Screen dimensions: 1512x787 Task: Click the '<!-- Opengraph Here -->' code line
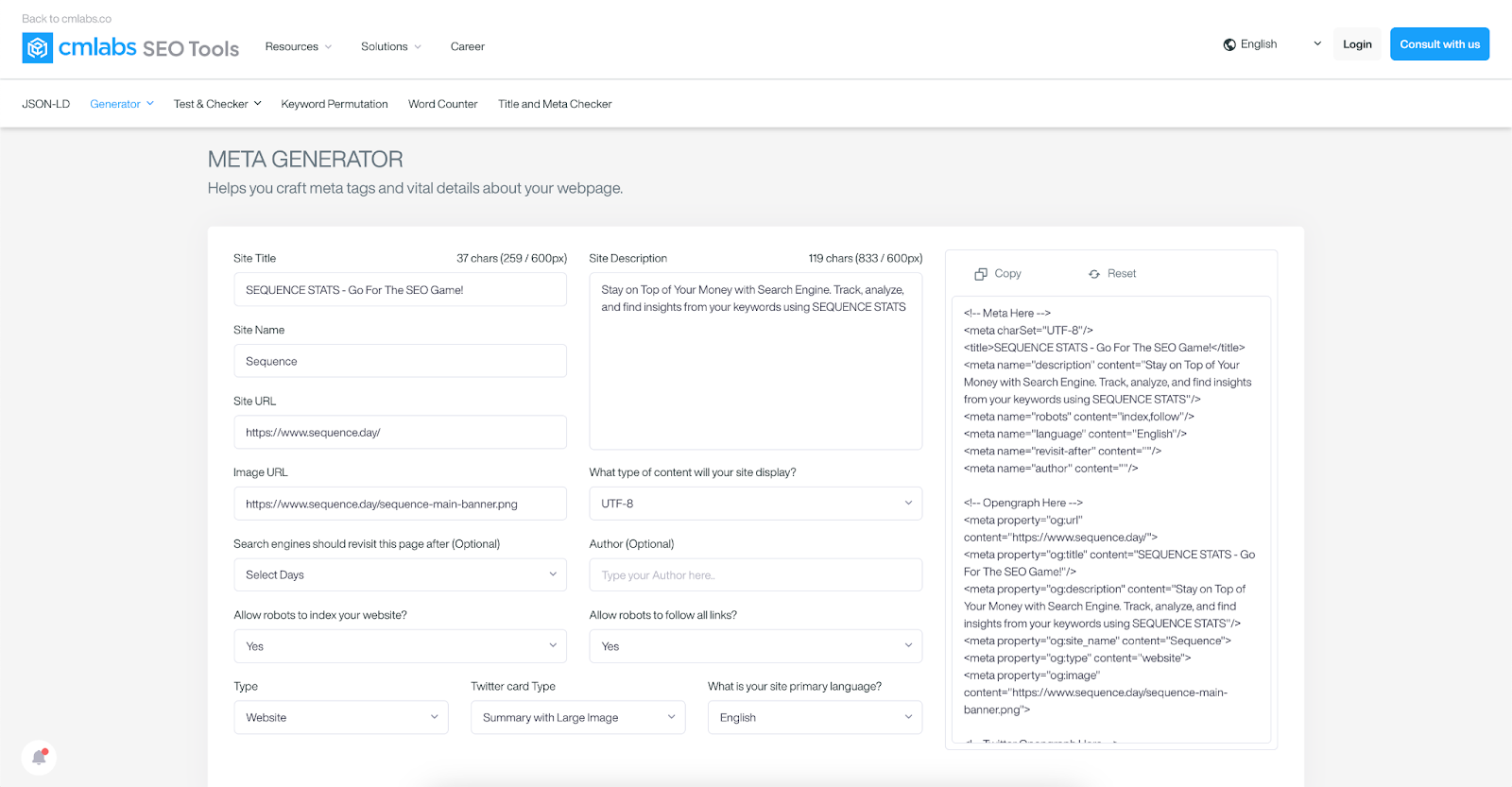point(1023,504)
